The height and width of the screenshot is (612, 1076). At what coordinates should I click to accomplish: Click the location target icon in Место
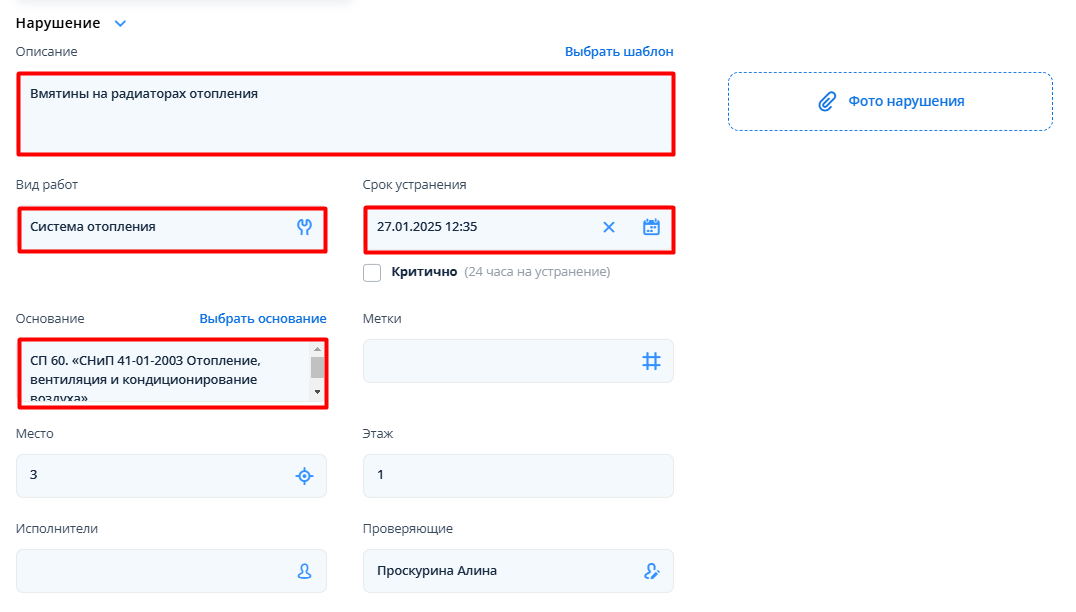[x=305, y=476]
